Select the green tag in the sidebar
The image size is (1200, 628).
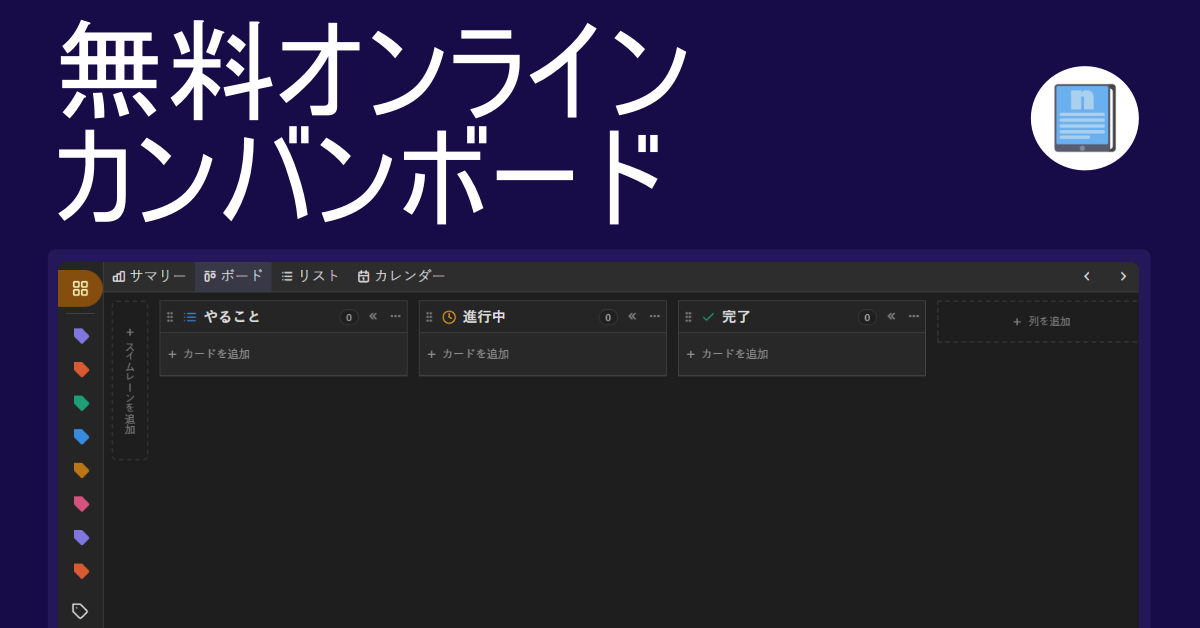click(81, 403)
